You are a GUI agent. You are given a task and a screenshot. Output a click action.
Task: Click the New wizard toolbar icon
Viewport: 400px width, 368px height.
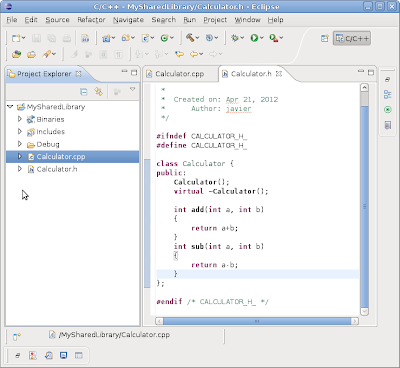(x=16, y=38)
